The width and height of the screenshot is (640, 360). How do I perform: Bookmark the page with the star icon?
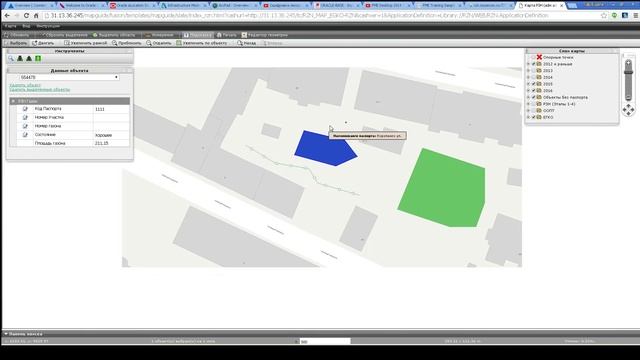604,16
